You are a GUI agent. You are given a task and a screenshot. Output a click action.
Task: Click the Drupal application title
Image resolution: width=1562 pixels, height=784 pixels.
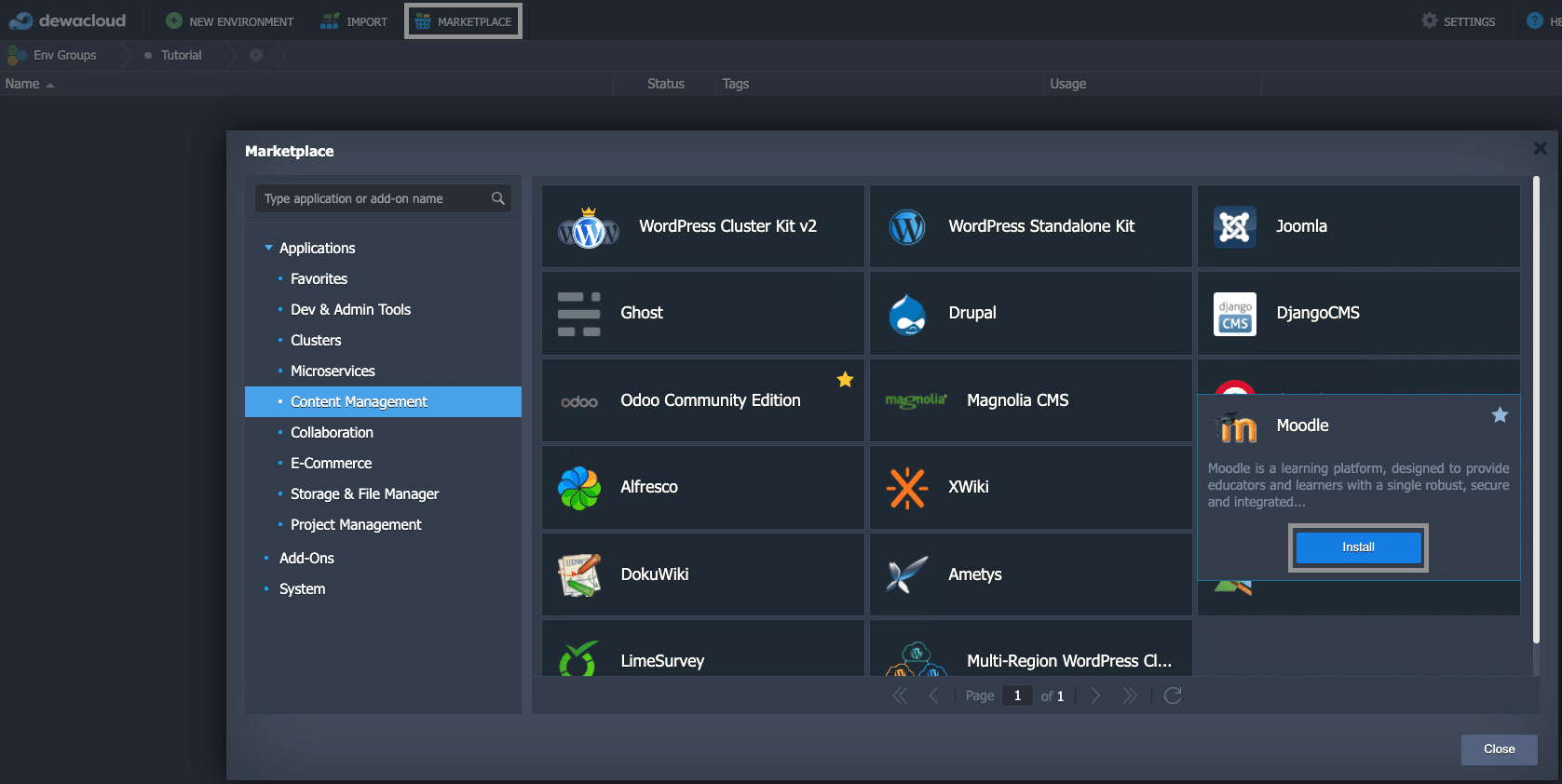(x=972, y=313)
